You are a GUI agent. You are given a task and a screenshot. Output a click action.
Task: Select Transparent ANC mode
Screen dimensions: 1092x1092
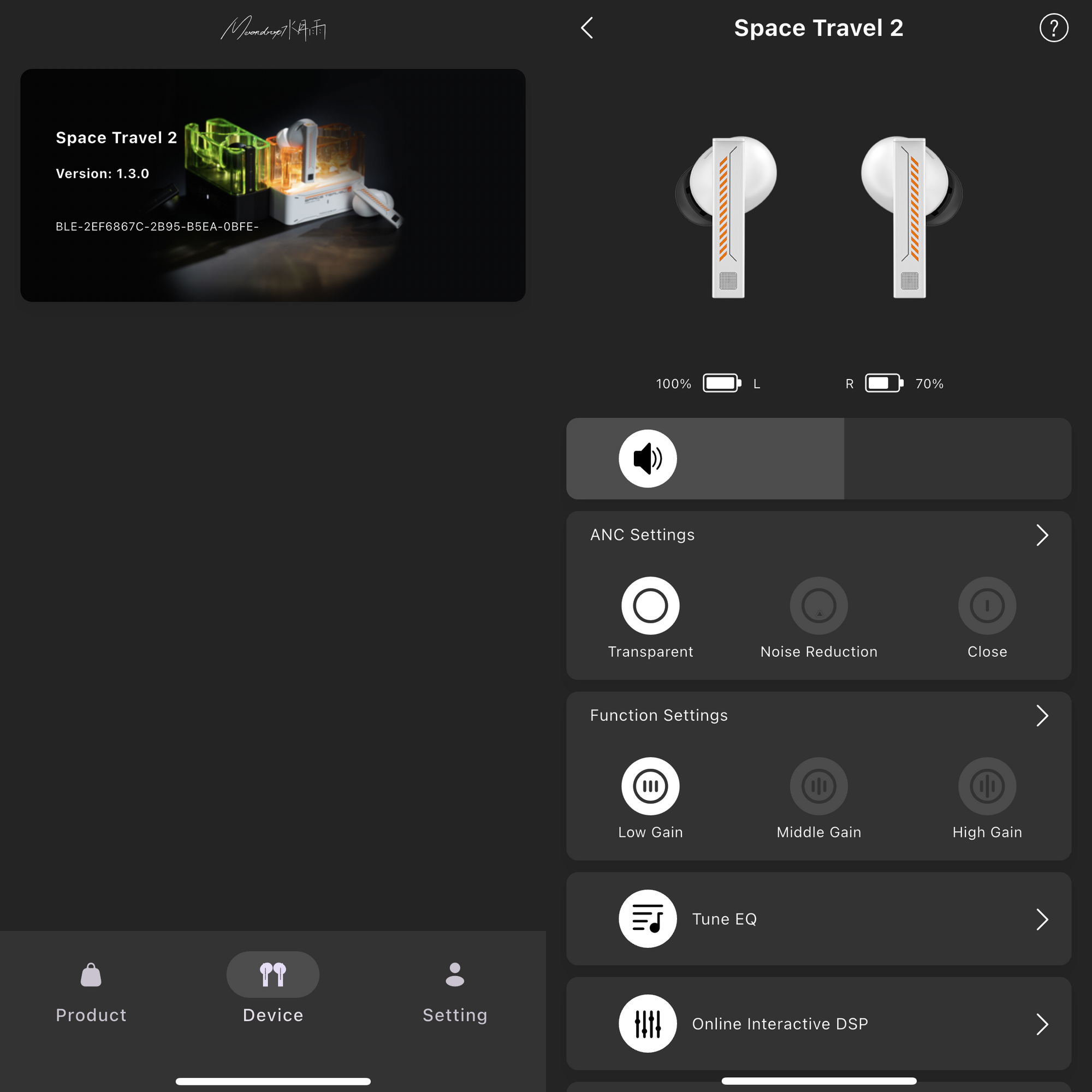(x=650, y=606)
